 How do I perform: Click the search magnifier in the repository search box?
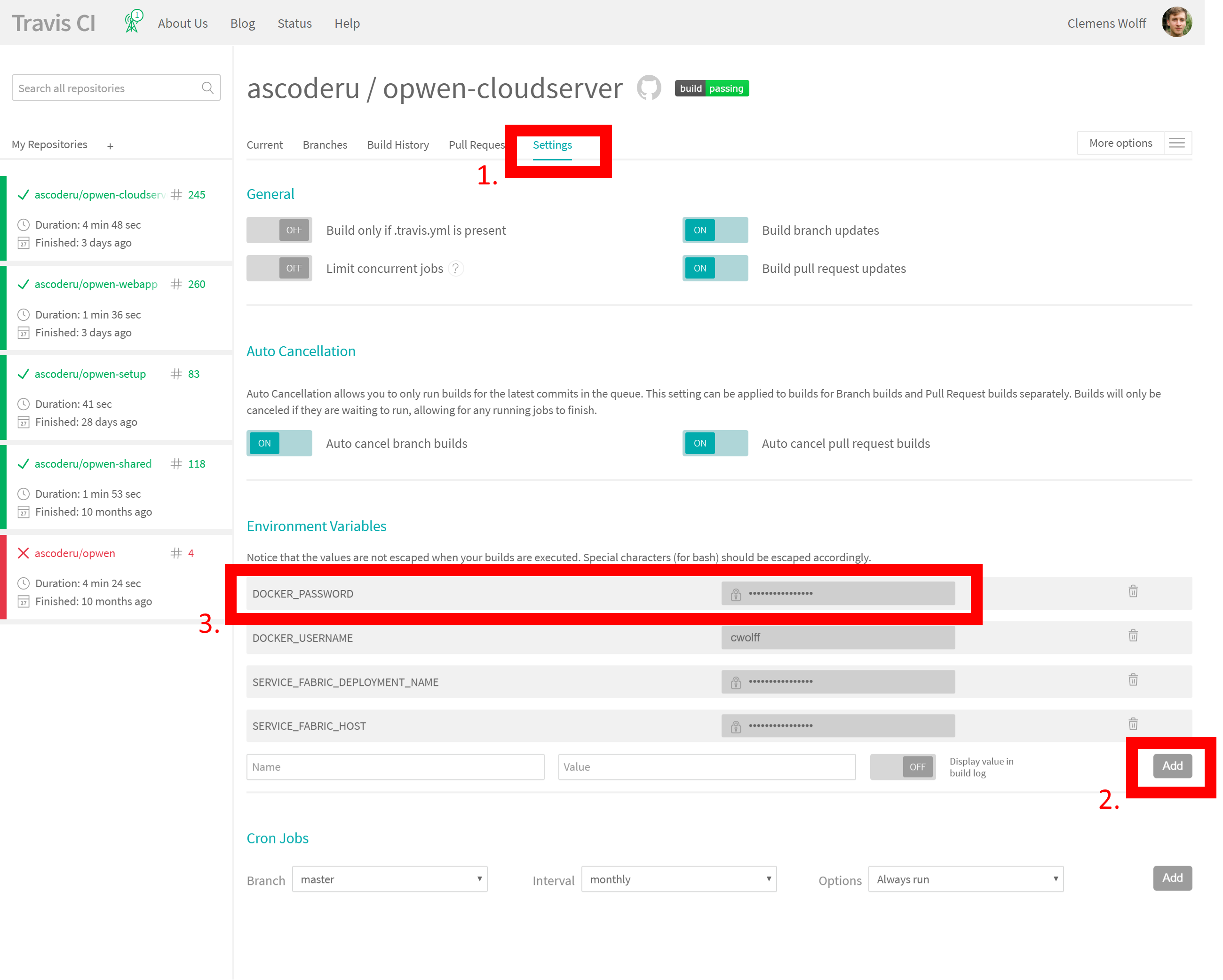point(207,88)
